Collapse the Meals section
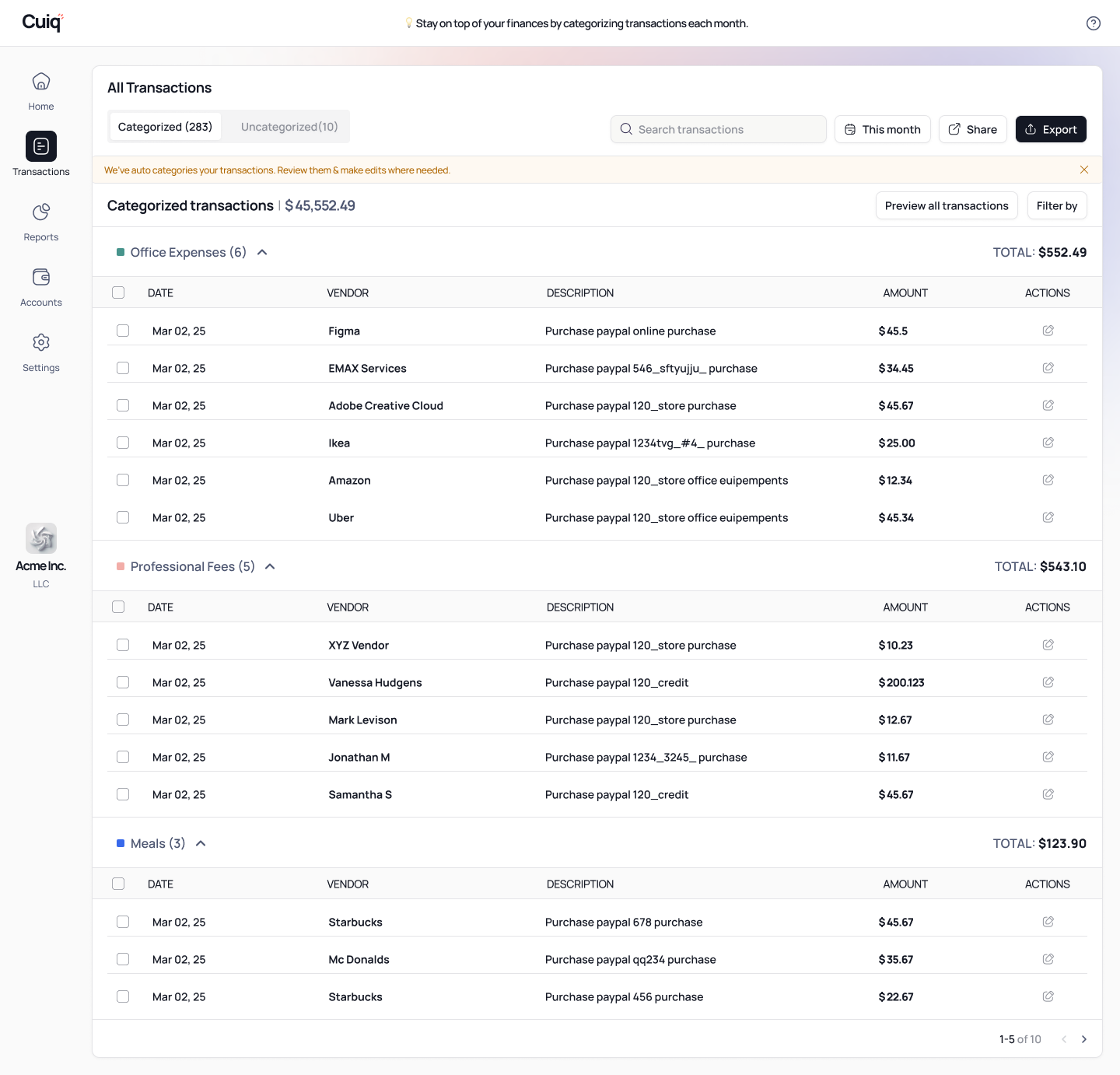The width and height of the screenshot is (1120, 1075). [x=201, y=843]
